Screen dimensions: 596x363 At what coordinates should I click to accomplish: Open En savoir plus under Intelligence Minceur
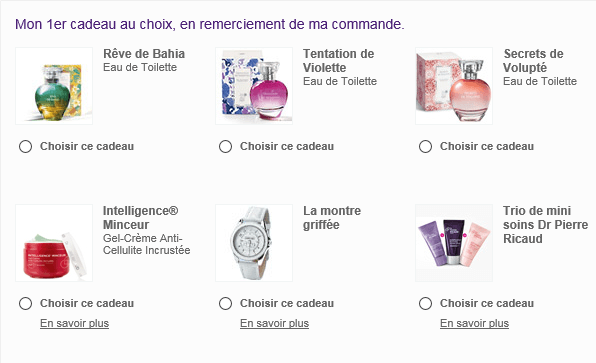coord(74,323)
